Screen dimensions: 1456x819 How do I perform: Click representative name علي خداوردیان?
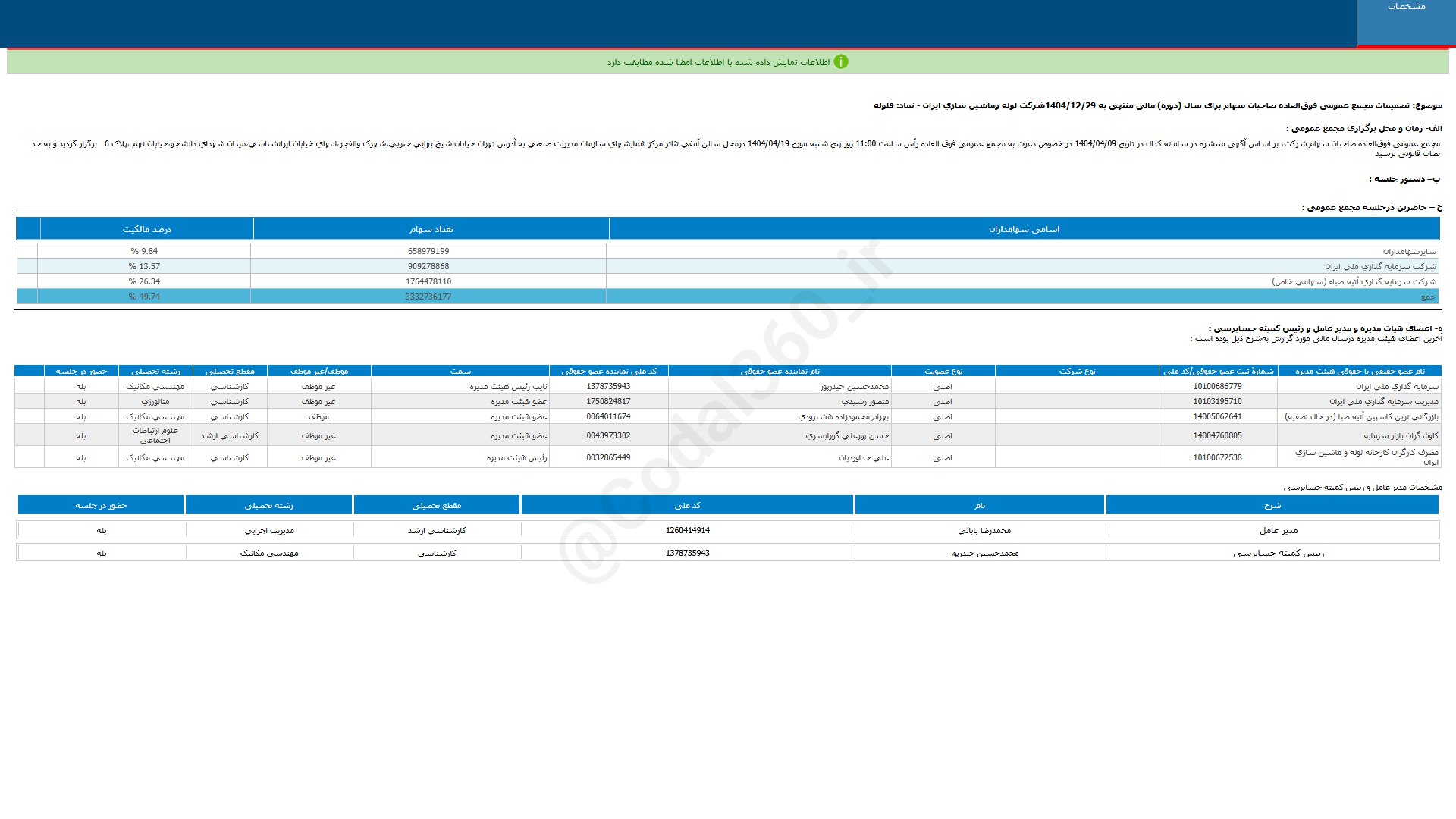pyautogui.click(x=864, y=457)
